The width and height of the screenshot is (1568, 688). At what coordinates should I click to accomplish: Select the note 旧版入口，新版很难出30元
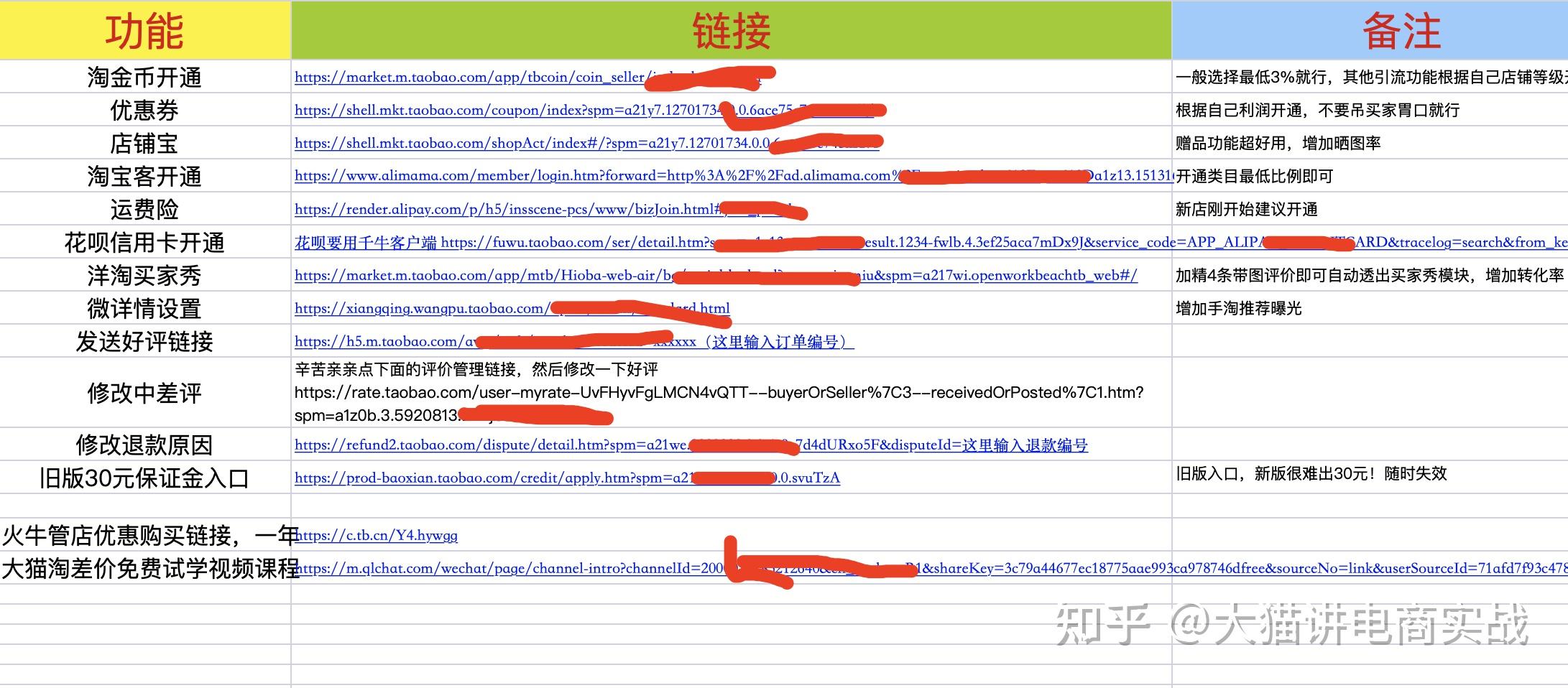pyautogui.click(x=1370, y=478)
